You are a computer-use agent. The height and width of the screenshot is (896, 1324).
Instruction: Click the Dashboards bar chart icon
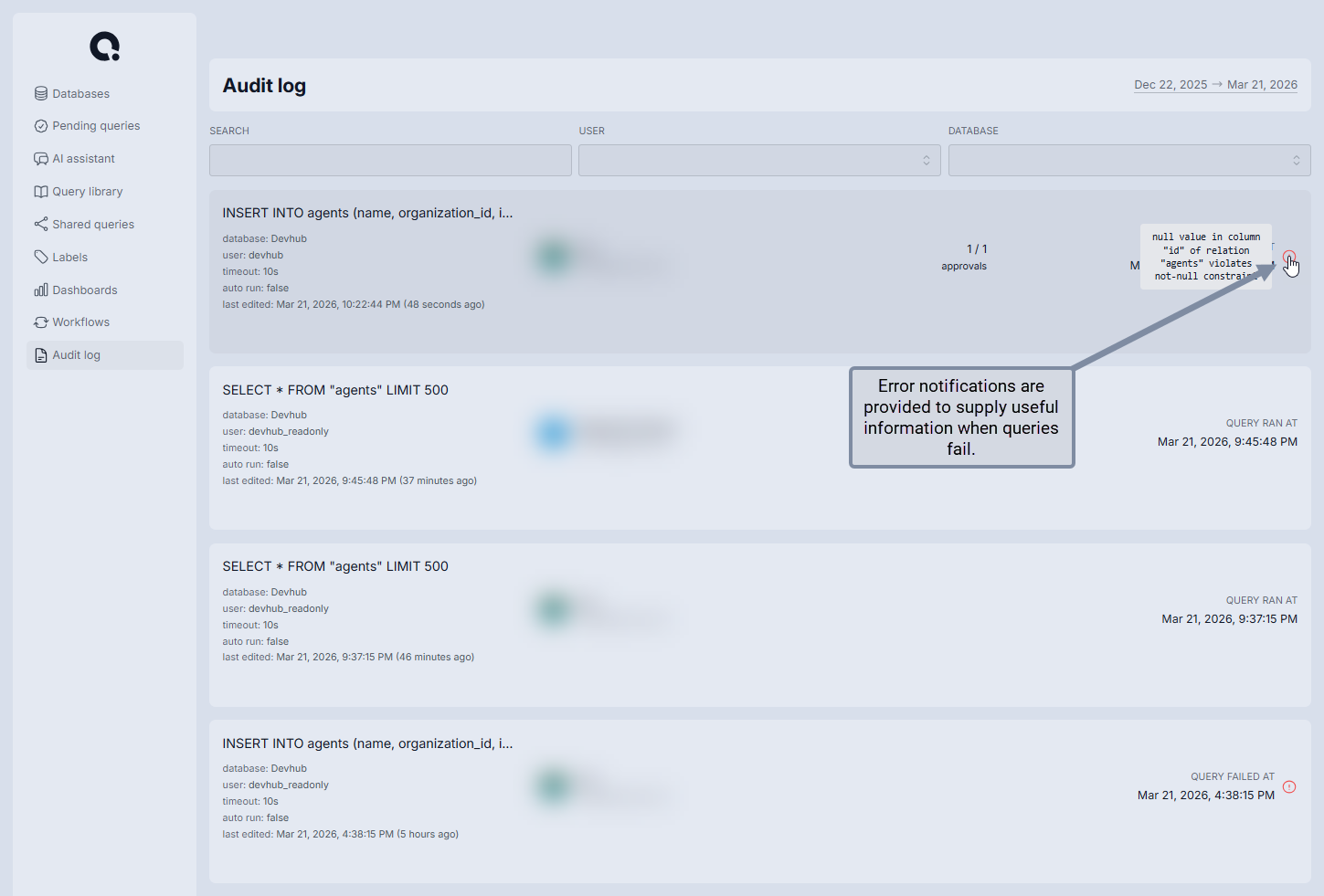(x=41, y=290)
